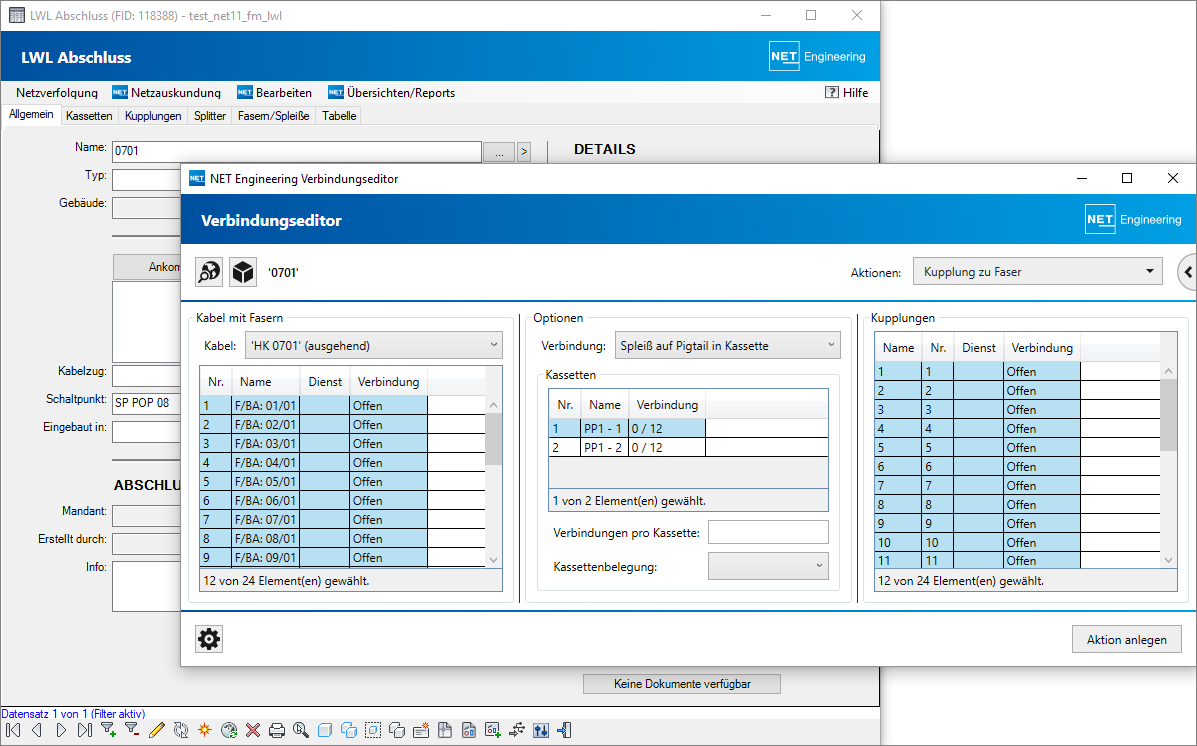
Task: Expand the Kabel dropdown 'HK 0701' (ausgehend)
Action: click(x=372, y=346)
